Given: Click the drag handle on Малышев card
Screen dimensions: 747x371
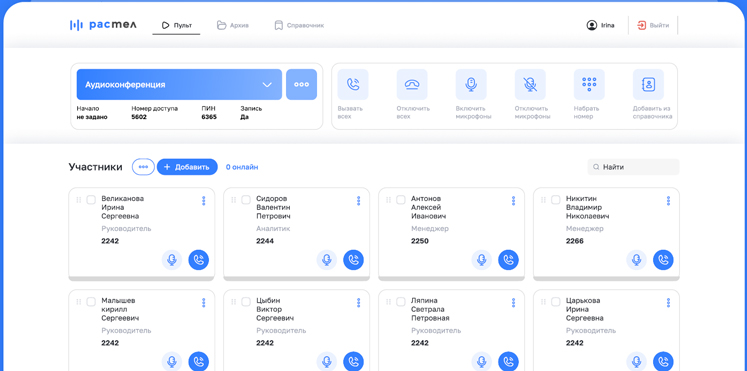Looking at the screenshot, I should (x=79, y=302).
